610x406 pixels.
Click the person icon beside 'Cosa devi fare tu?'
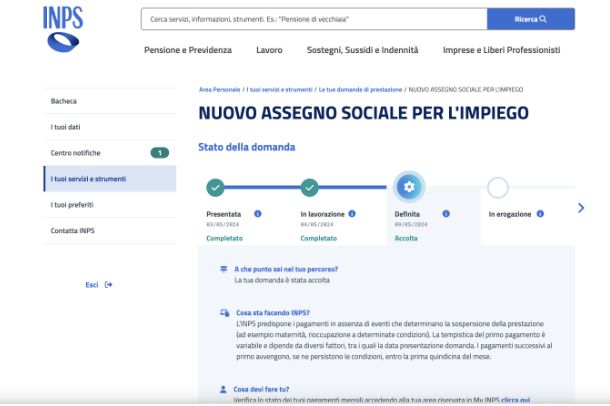[x=223, y=389]
